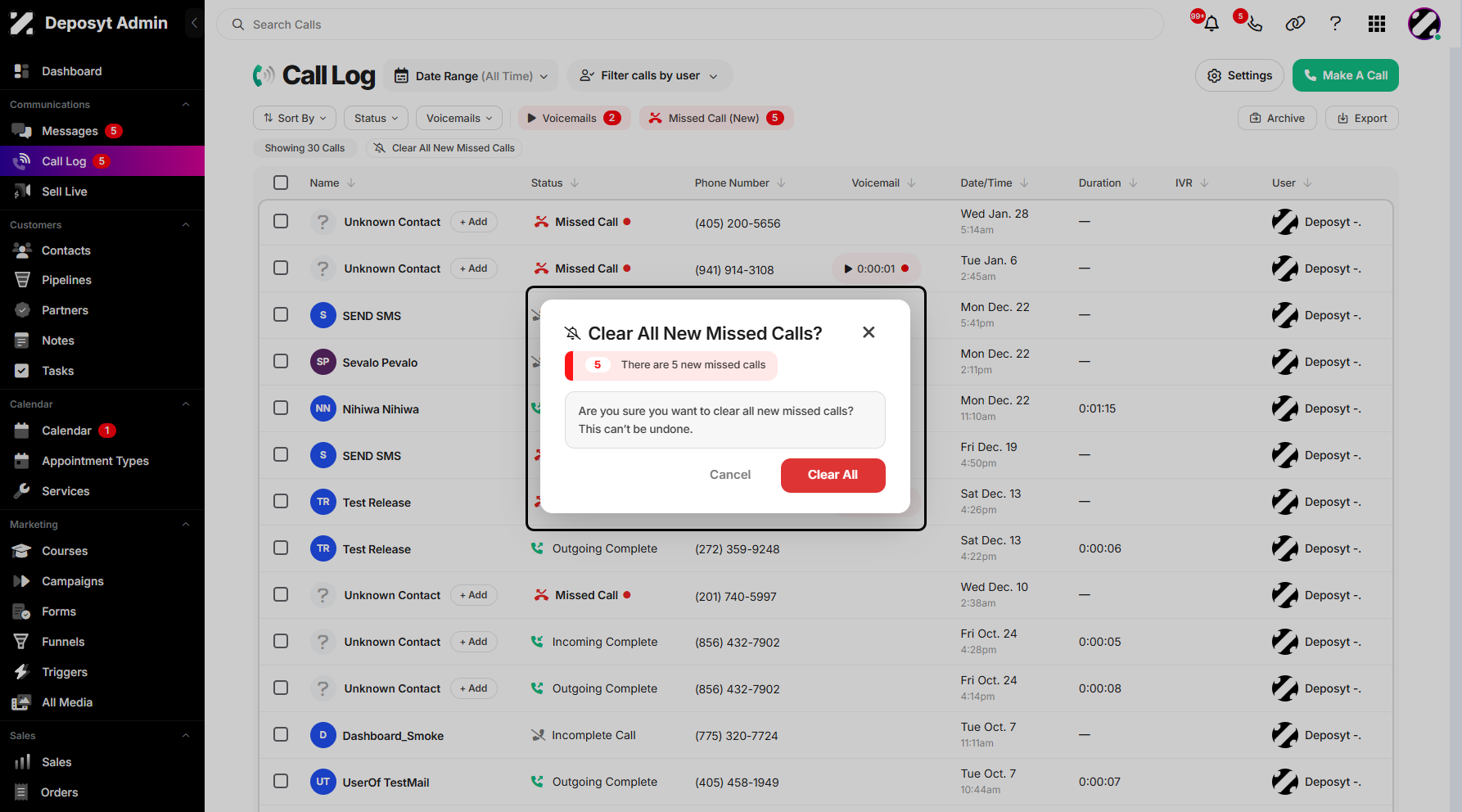Click the link chain icon in top bar

(x=1295, y=24)
